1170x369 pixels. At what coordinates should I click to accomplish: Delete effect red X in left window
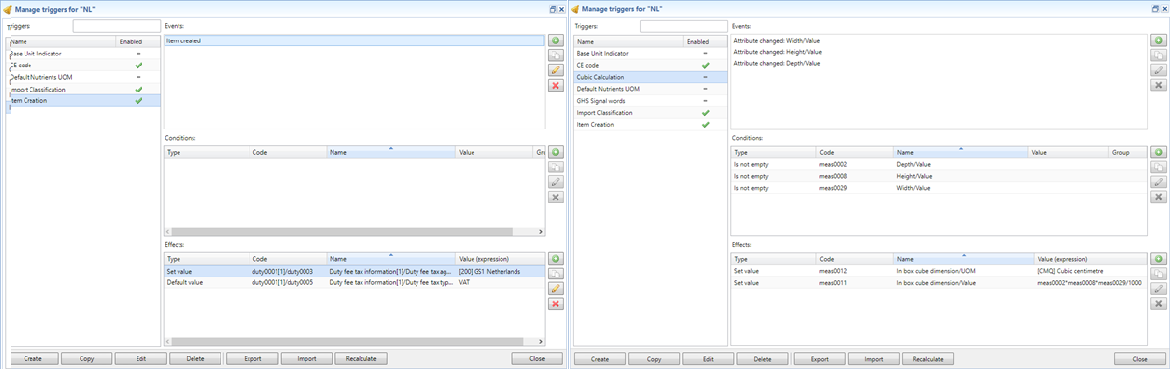(555, 303)
